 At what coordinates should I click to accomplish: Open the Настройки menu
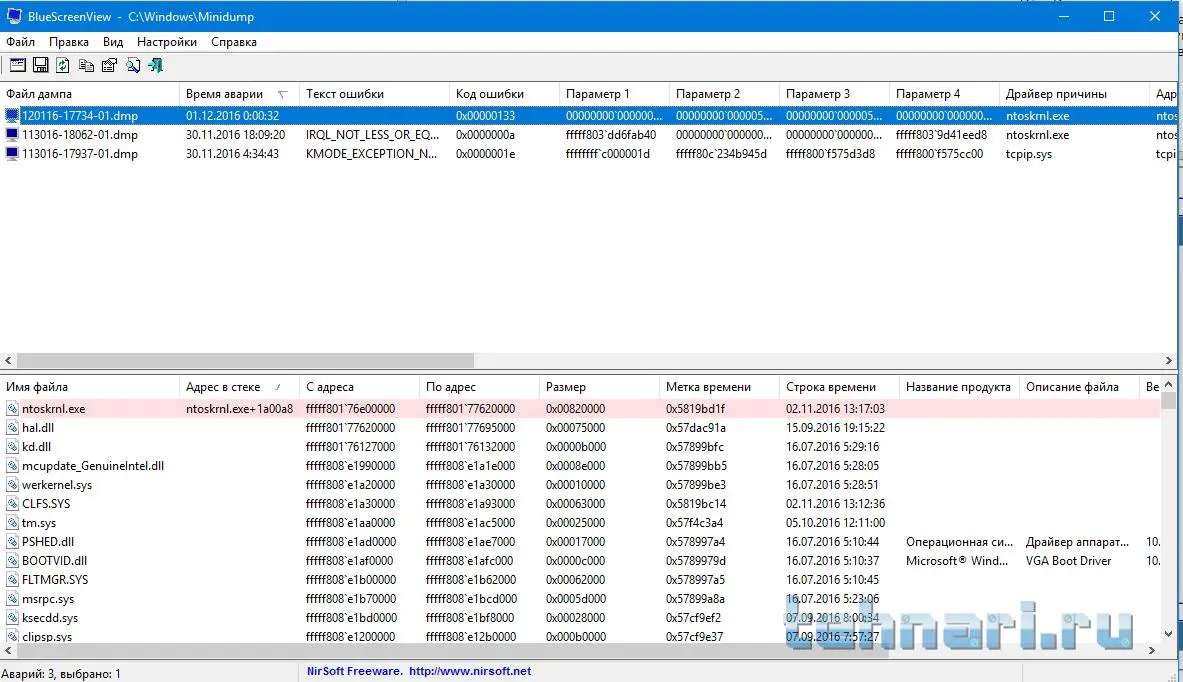click(x=167, y=42)
